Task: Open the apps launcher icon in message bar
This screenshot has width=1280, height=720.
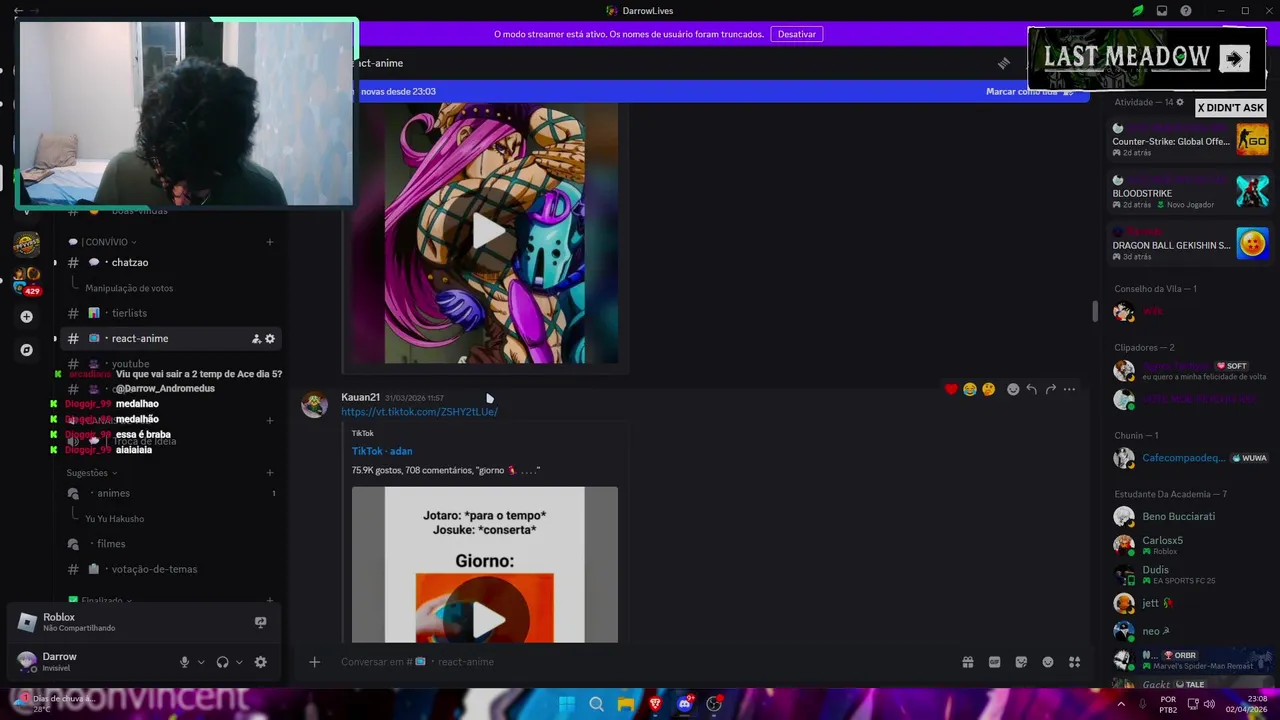Action: click(x=1074, y=662)
